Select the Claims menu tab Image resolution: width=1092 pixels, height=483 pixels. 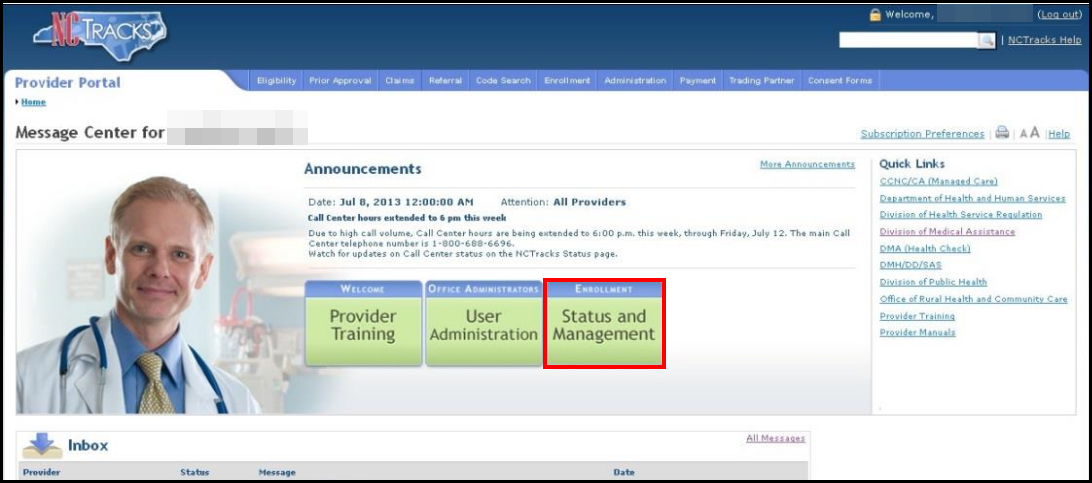(400, 81)
